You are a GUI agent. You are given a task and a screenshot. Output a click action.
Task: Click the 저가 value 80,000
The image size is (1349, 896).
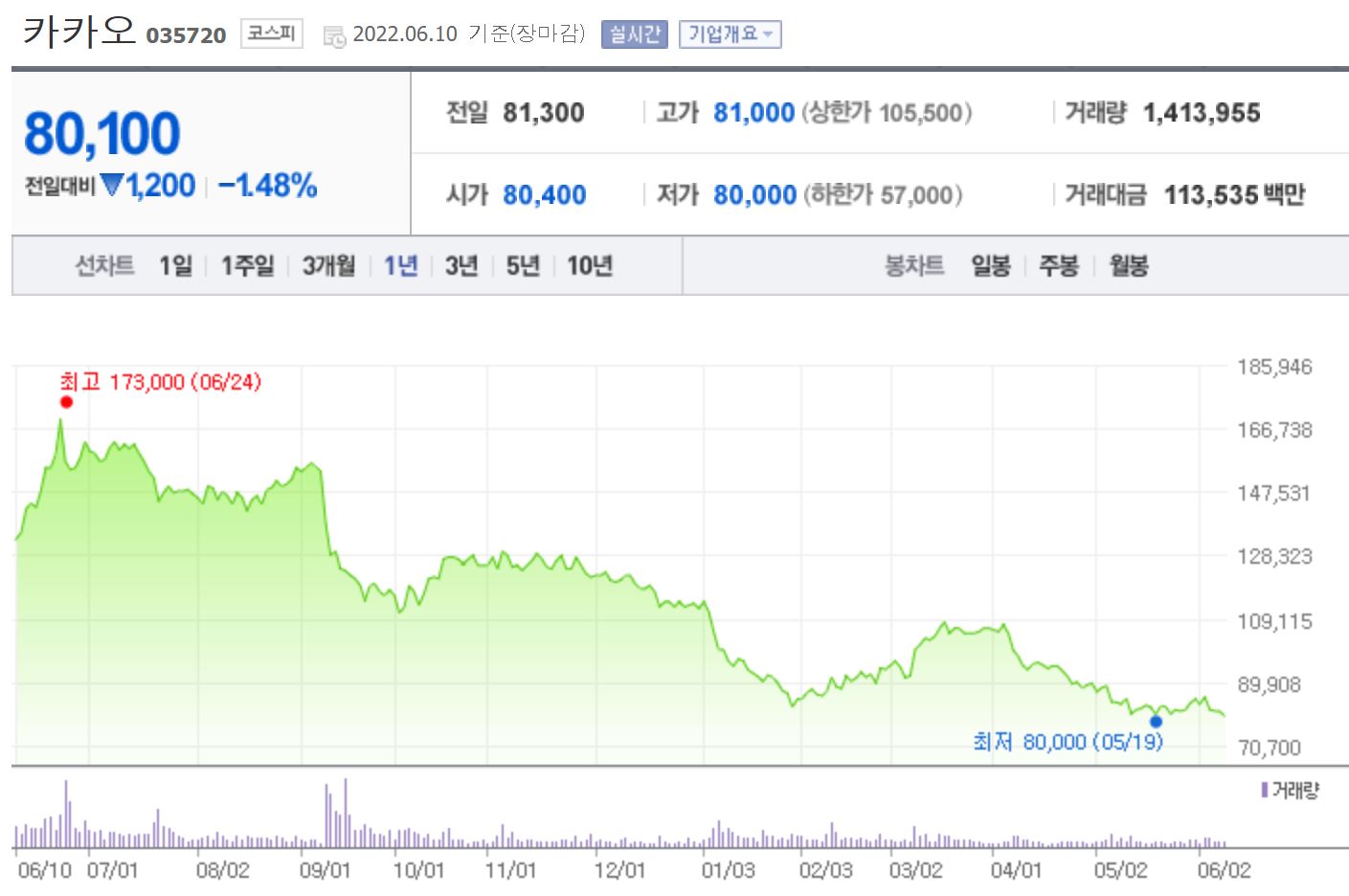pyautogui.click(x=755, y=195)
